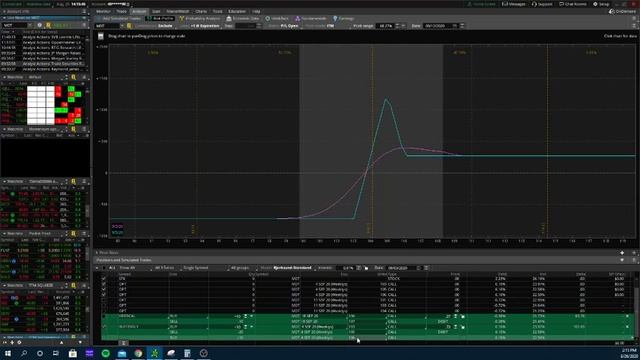The image size is (640, 360).
Task: Remove the first VERTICAL simulated trade with X
Action: pos(627,316)
